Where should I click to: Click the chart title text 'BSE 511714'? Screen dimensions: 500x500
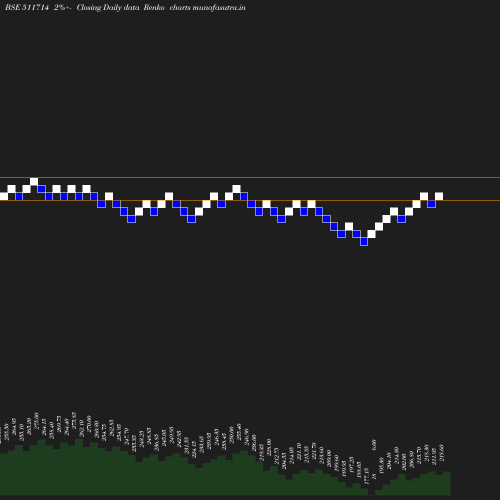[x=27, y=7]
